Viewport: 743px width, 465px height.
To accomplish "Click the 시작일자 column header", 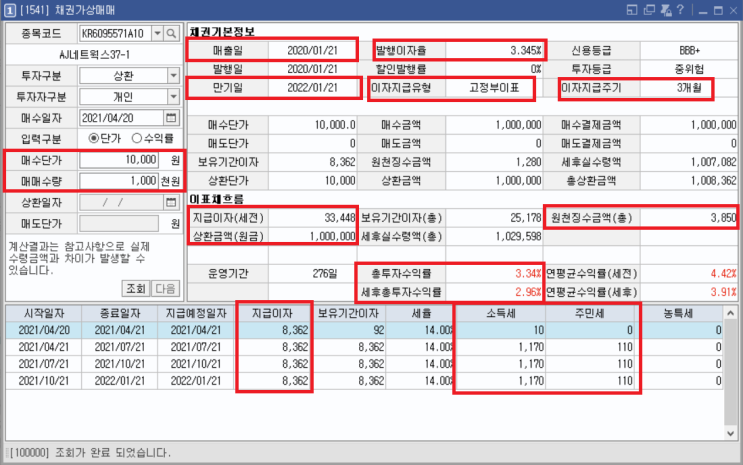I will coord(44,313).
